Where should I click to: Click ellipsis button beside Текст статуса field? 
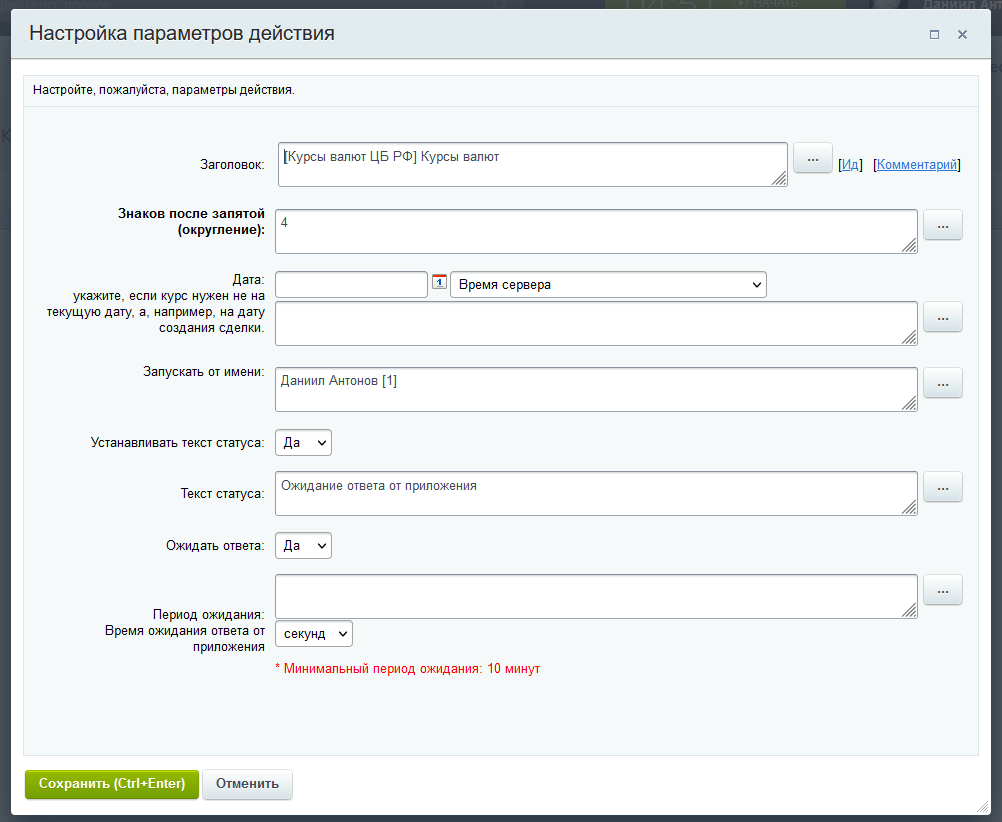(942, 487)
